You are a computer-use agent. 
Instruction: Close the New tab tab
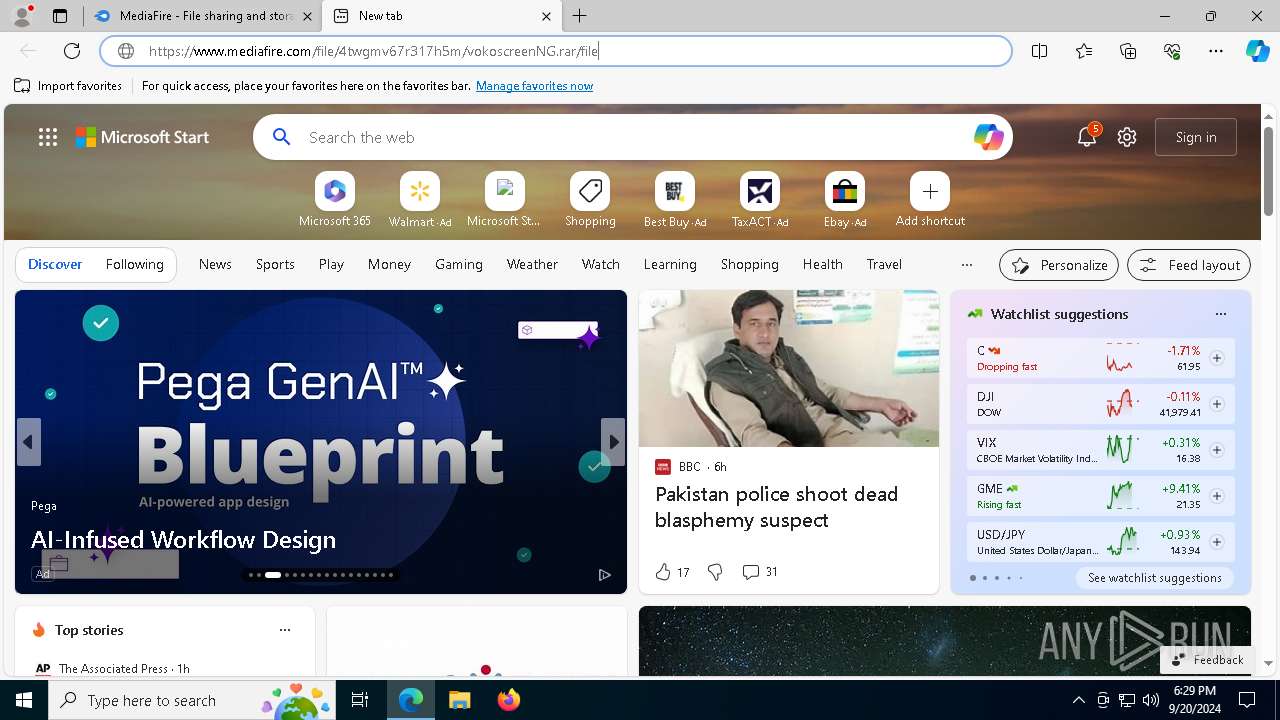tap(546, 16)
